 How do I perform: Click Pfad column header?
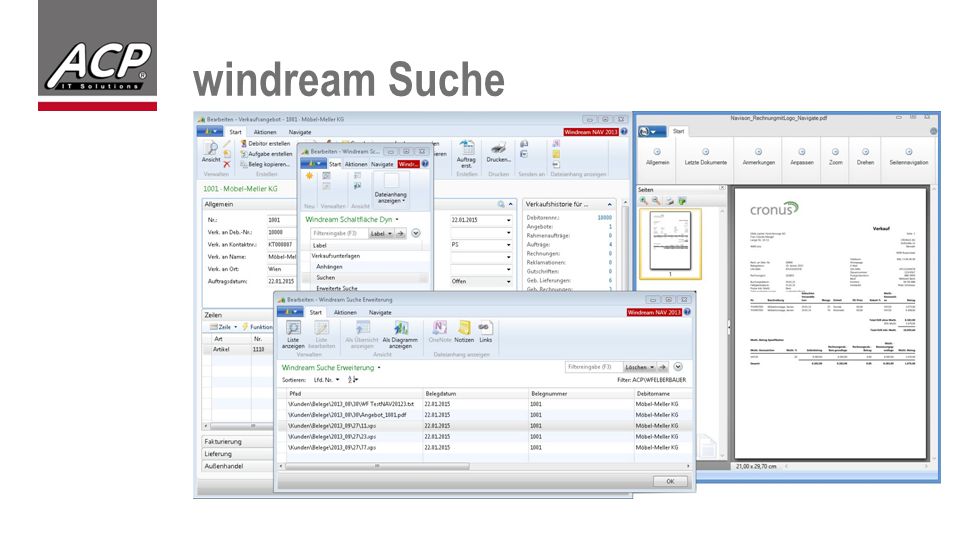(354, 394)
